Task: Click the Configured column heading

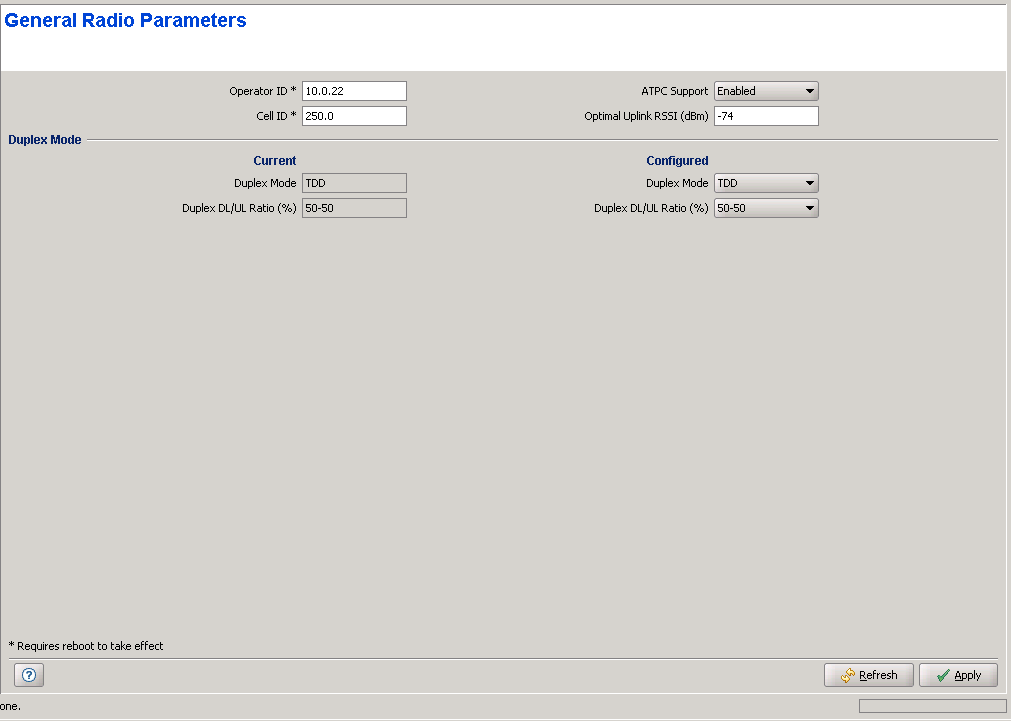Action: point(677,161)
